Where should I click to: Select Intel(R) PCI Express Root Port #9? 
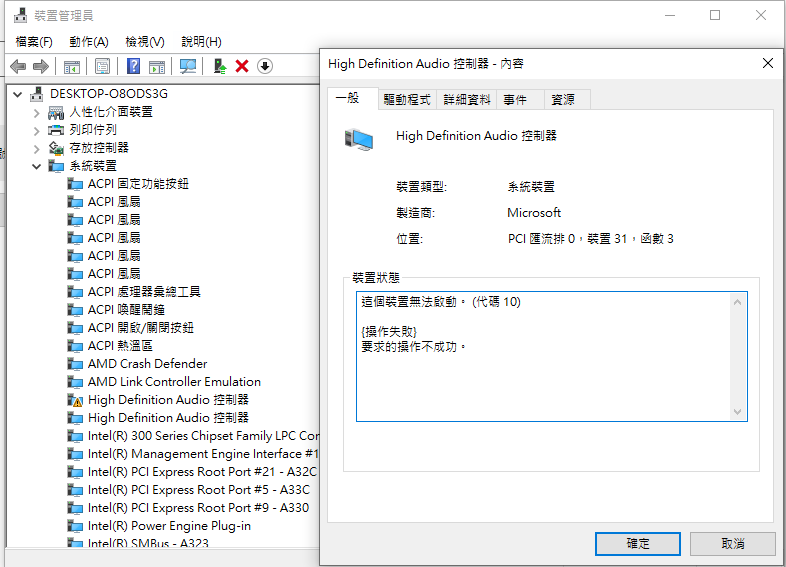pyautogui.click(x=199, y=508)
